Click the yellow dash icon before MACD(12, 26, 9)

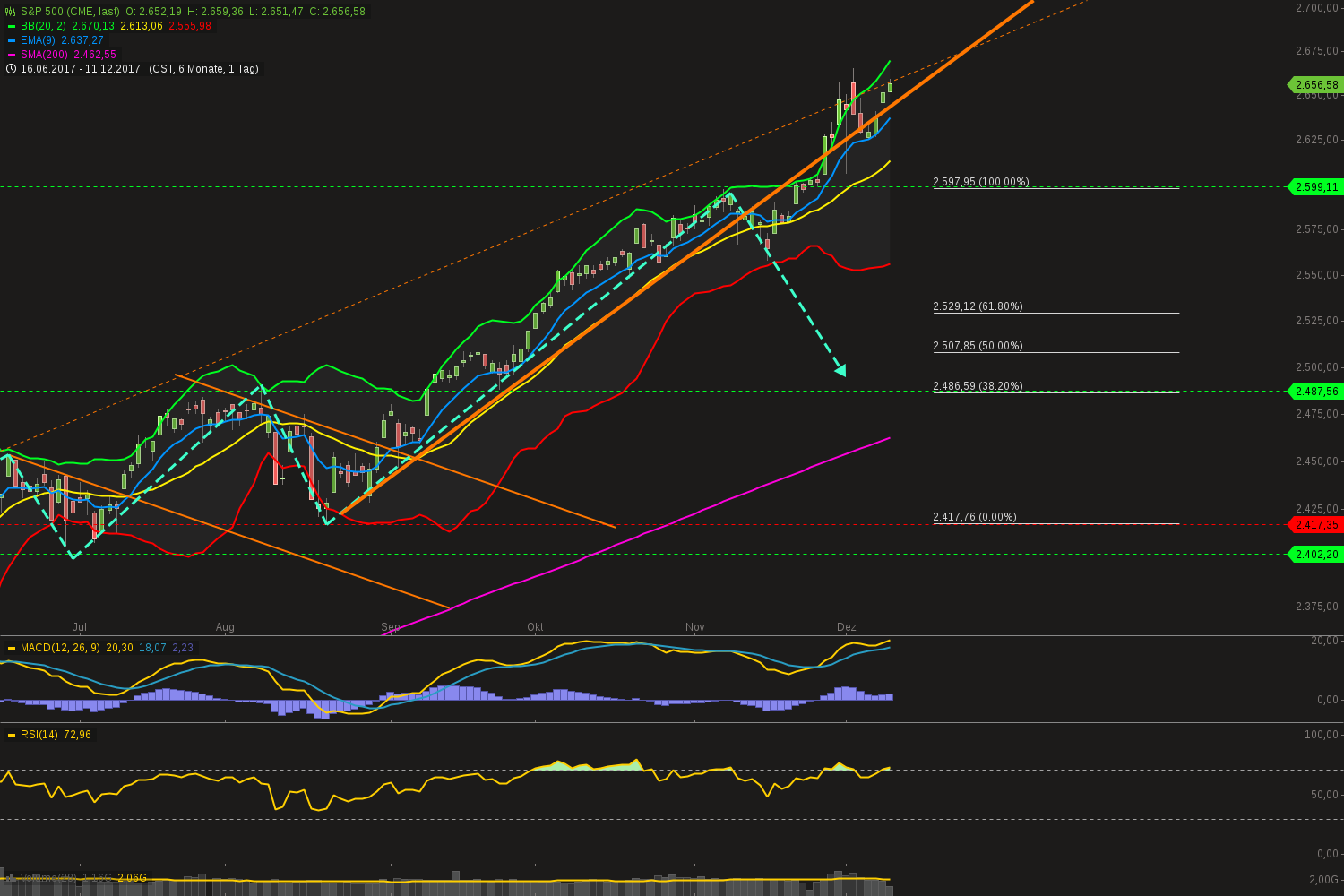point(10,647)
